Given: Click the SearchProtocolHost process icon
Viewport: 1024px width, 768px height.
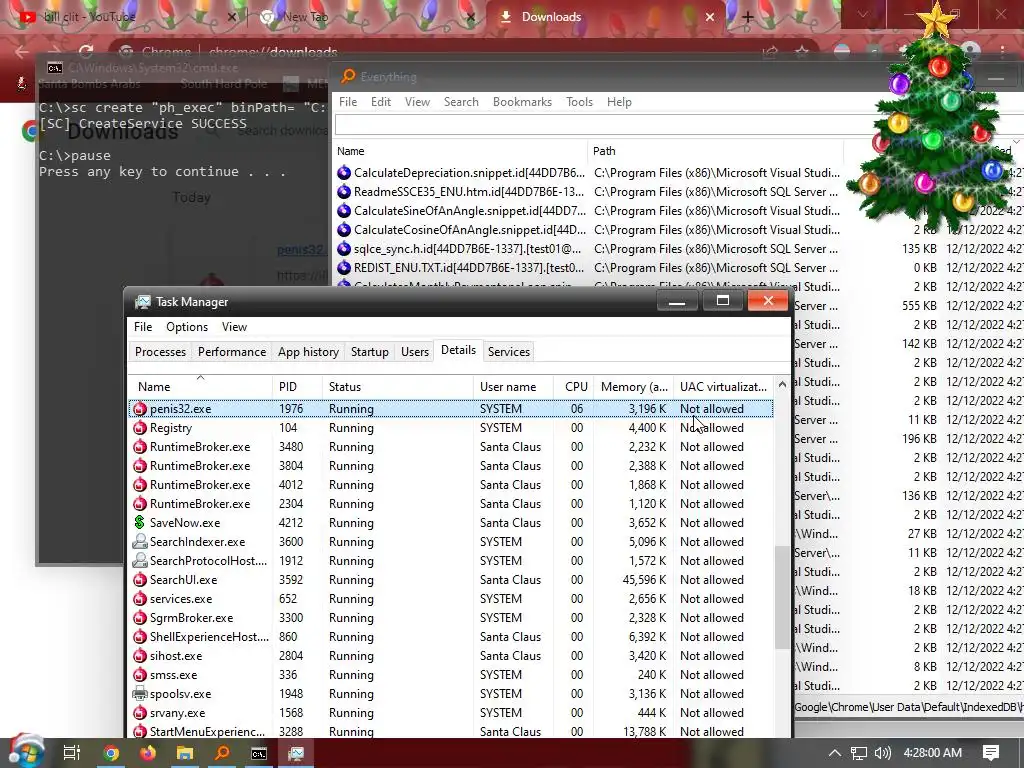Looking at the screenshot, I should click(x=140, y=560).
